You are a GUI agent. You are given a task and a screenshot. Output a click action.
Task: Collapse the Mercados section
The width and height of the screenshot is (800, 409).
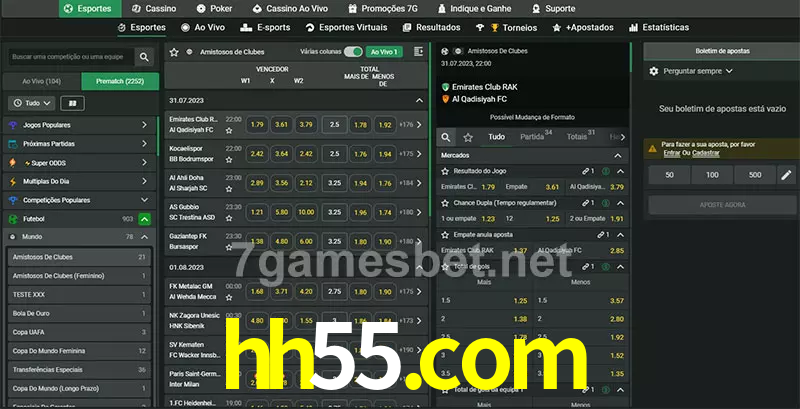click(618, 156)
